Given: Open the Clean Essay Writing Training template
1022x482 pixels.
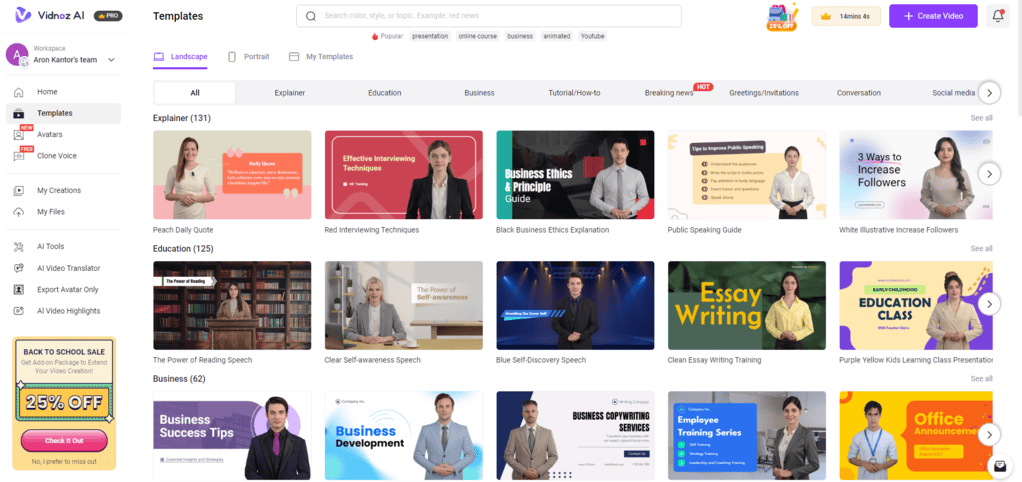Looking at the screenshot, I should (747, 305).
